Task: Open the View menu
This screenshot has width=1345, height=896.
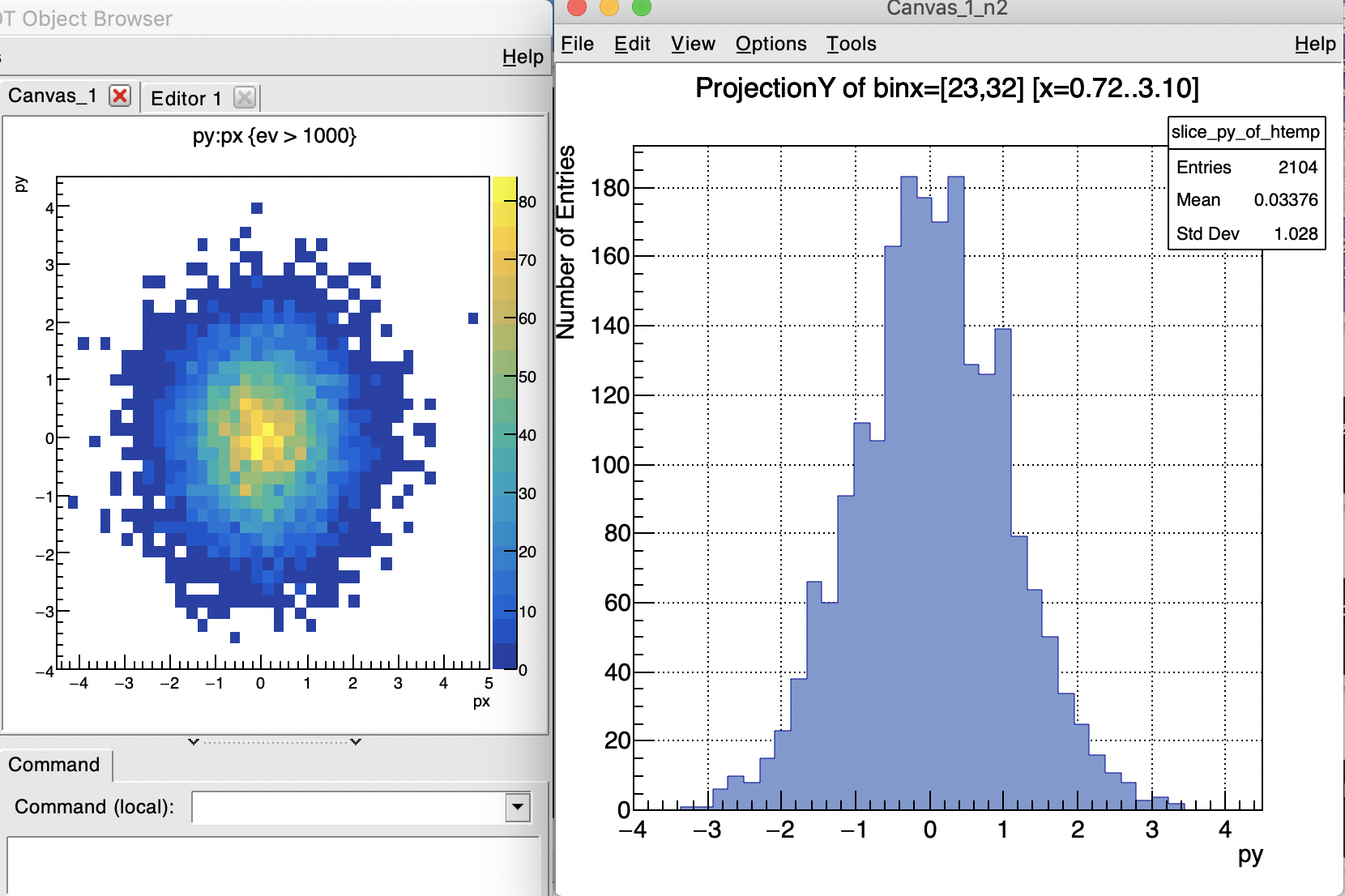Action: coord(693,44)
